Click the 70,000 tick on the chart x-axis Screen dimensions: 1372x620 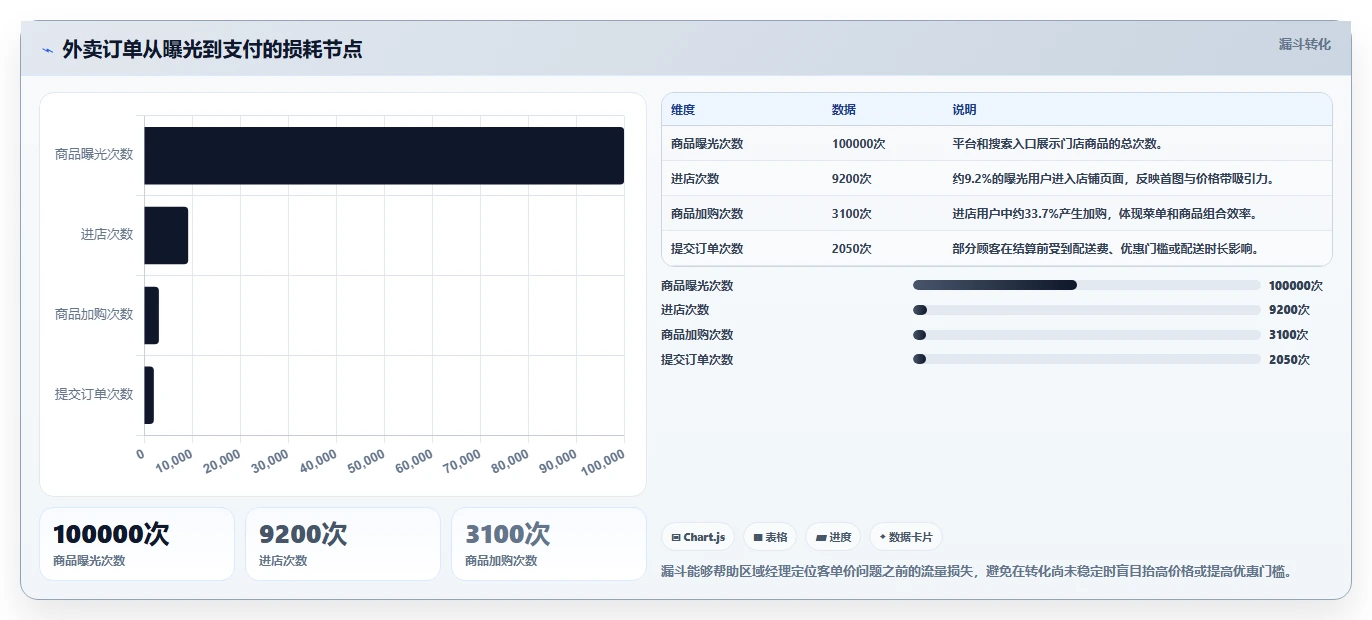[462, 460]
